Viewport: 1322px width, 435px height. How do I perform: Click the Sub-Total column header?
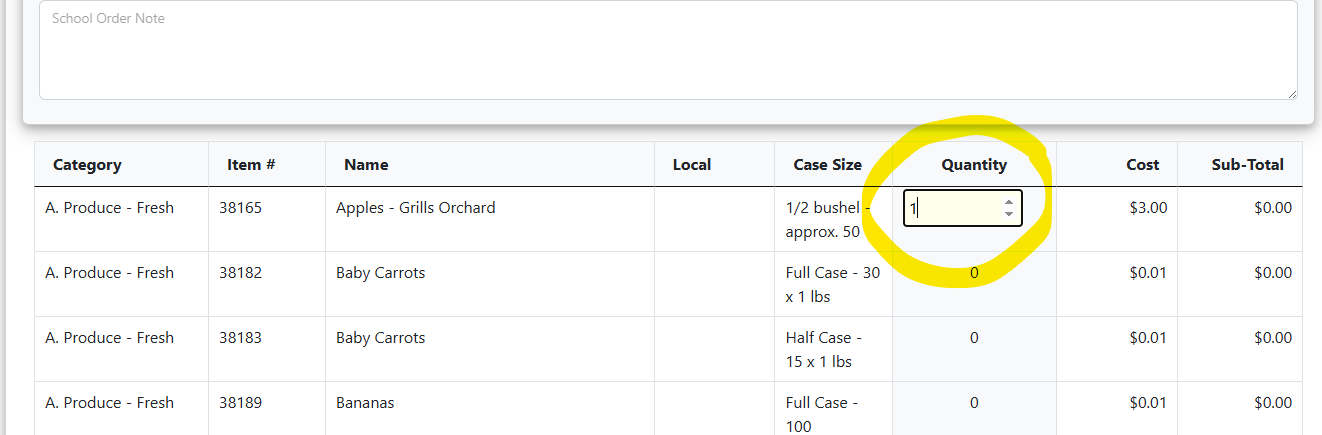coord(1247,165)
